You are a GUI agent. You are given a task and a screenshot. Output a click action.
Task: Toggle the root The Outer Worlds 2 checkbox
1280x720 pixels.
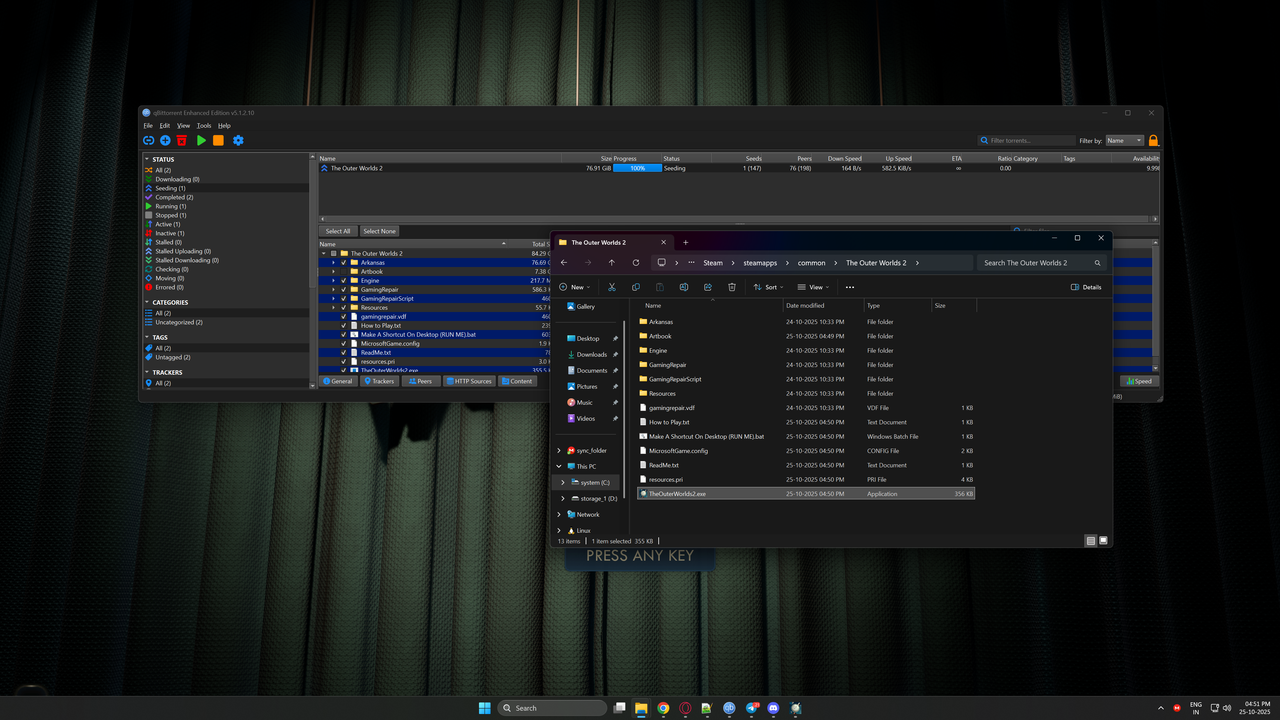click(x=333, y=253)
